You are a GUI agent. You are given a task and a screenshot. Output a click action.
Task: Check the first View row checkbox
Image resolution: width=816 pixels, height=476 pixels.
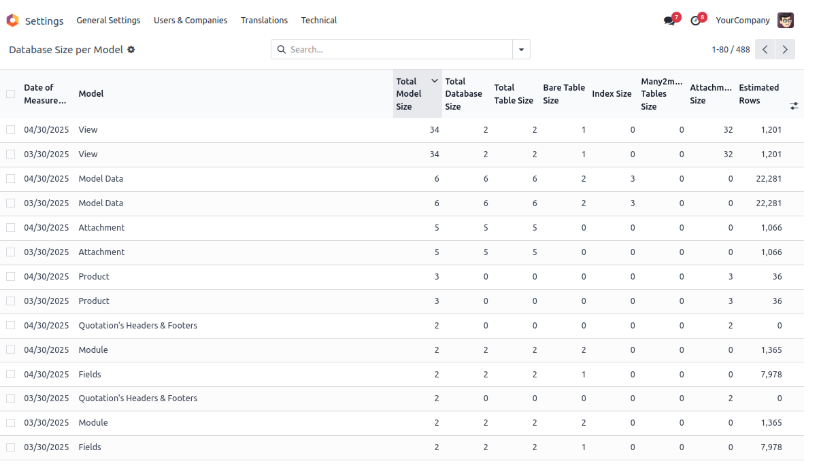[x=11, y=130]
